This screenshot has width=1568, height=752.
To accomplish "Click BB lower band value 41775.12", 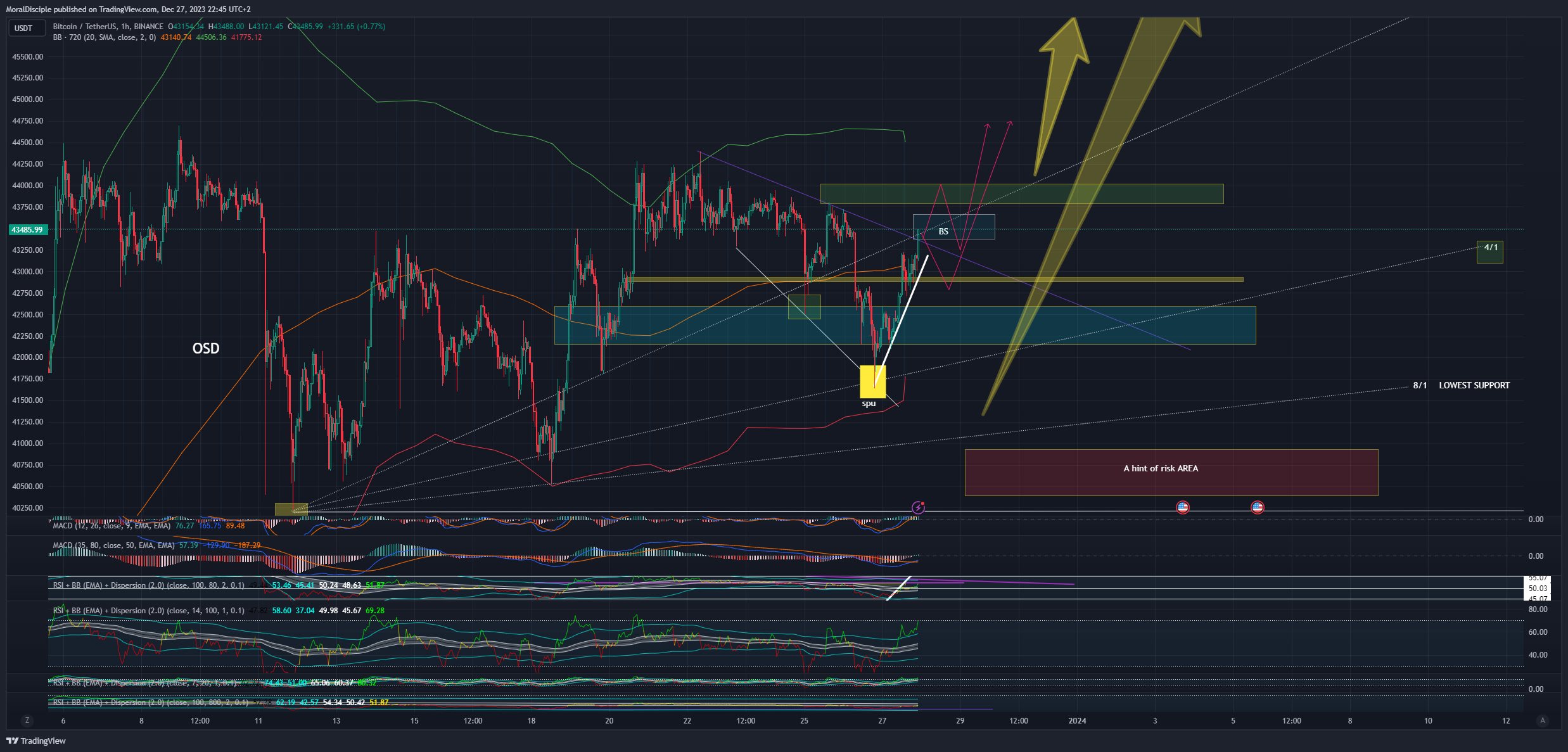I will pyautogui.click(x=246, y=37).
